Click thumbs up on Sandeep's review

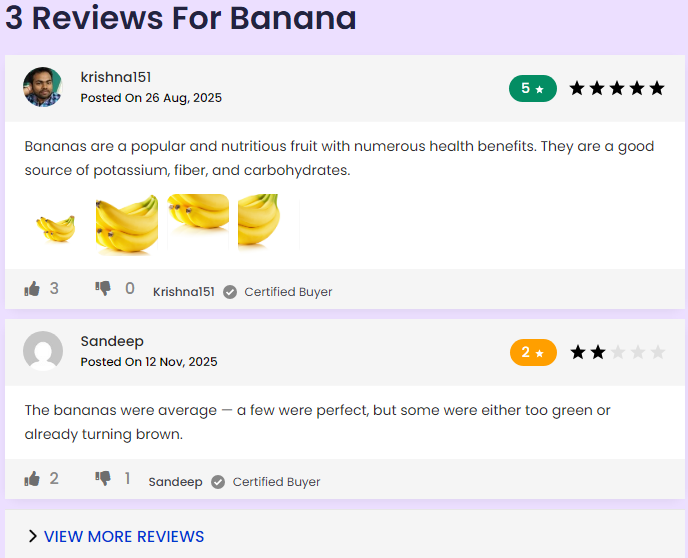pos(32,479)
